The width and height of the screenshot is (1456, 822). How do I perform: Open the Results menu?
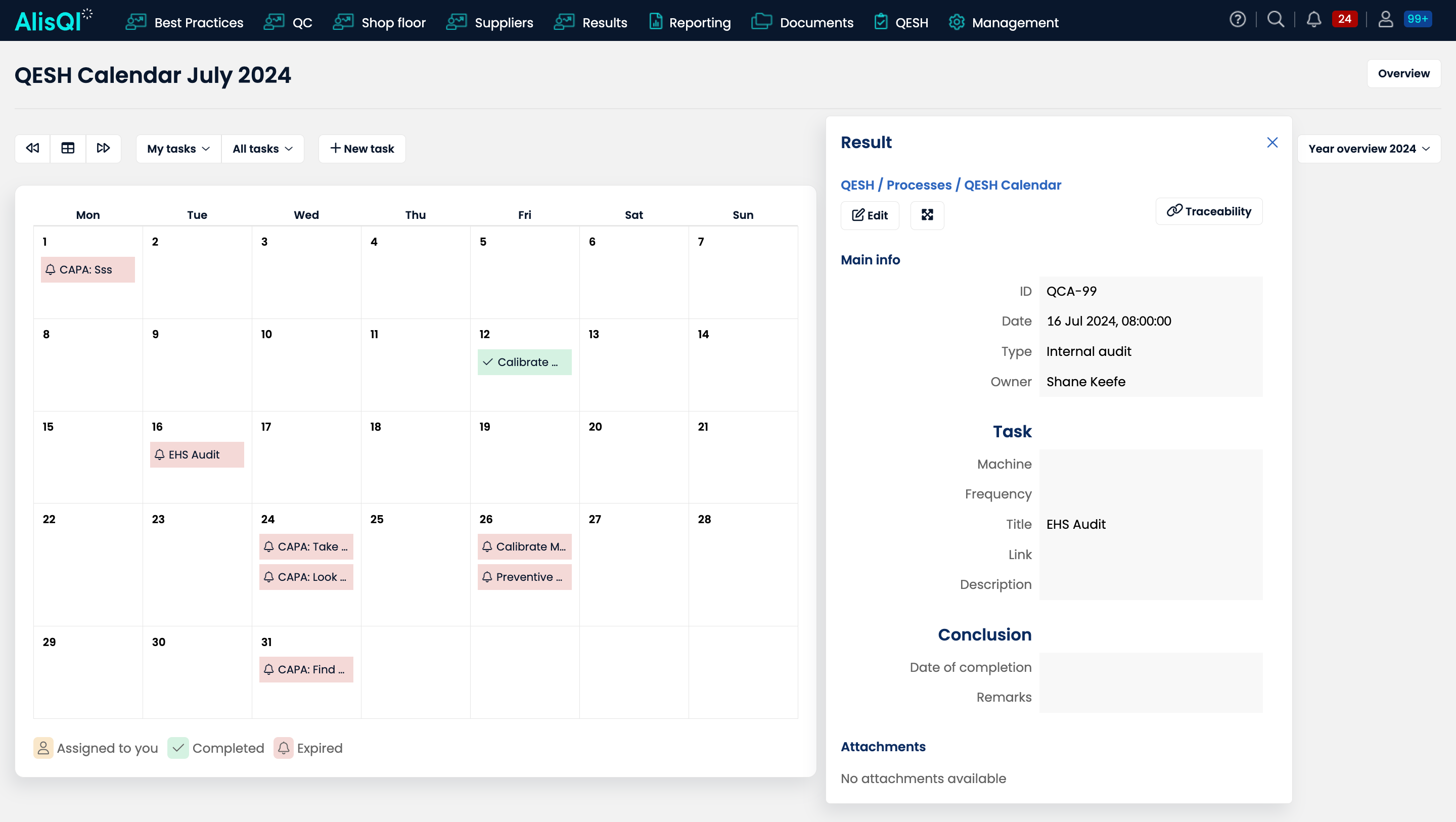click(590, 23)
